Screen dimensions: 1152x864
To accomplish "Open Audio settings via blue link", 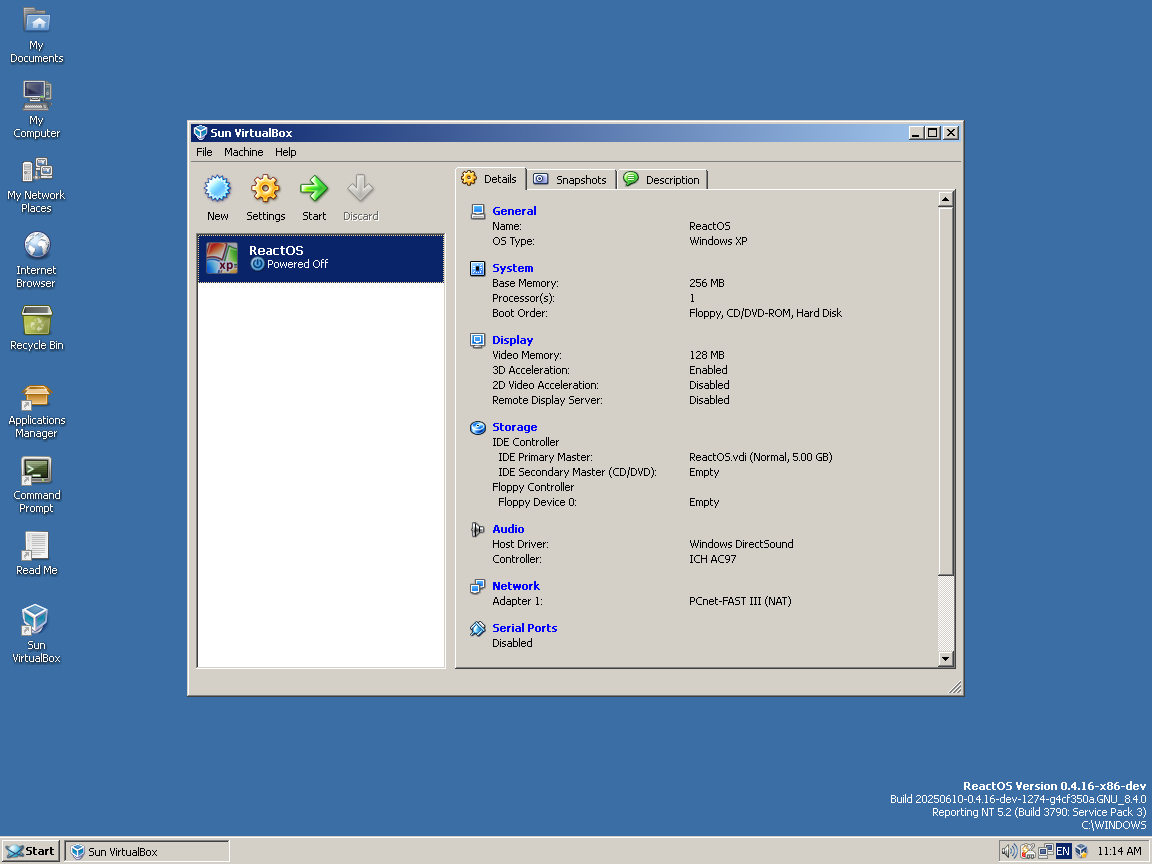I will tap(508, 529).
